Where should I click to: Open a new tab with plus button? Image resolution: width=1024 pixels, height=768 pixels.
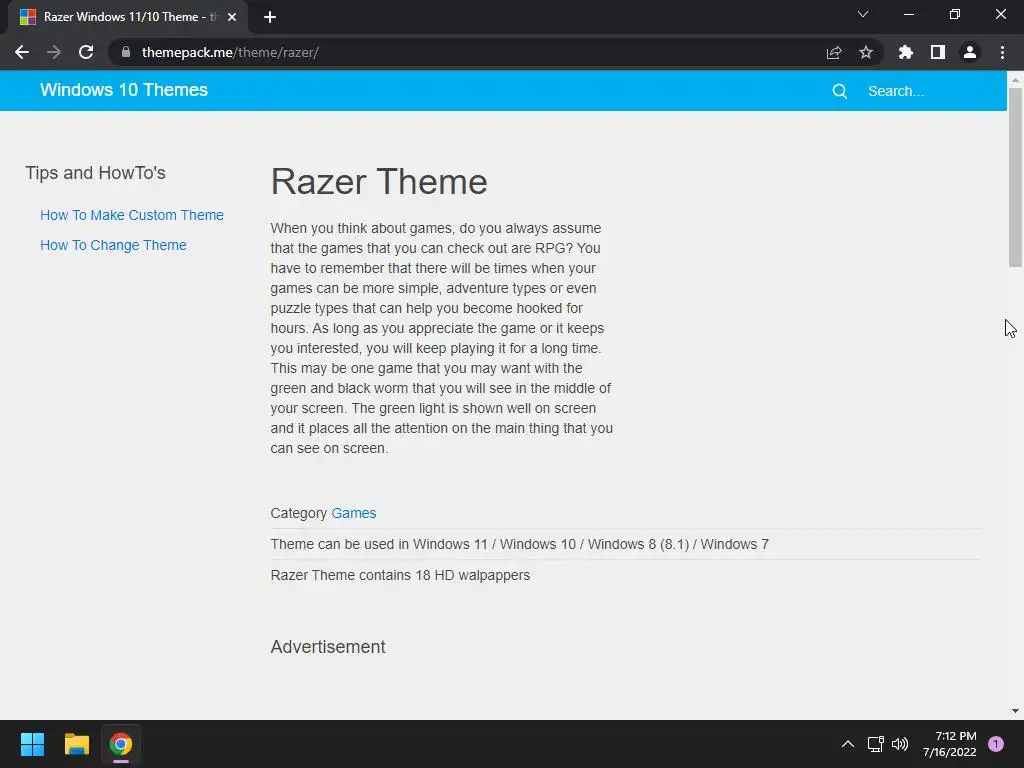270,17
